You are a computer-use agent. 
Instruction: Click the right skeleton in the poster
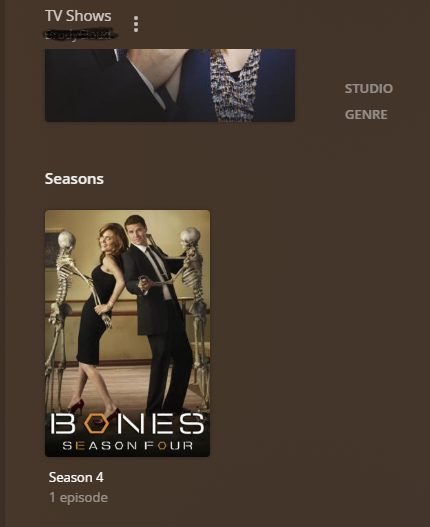tap(195, 313)
